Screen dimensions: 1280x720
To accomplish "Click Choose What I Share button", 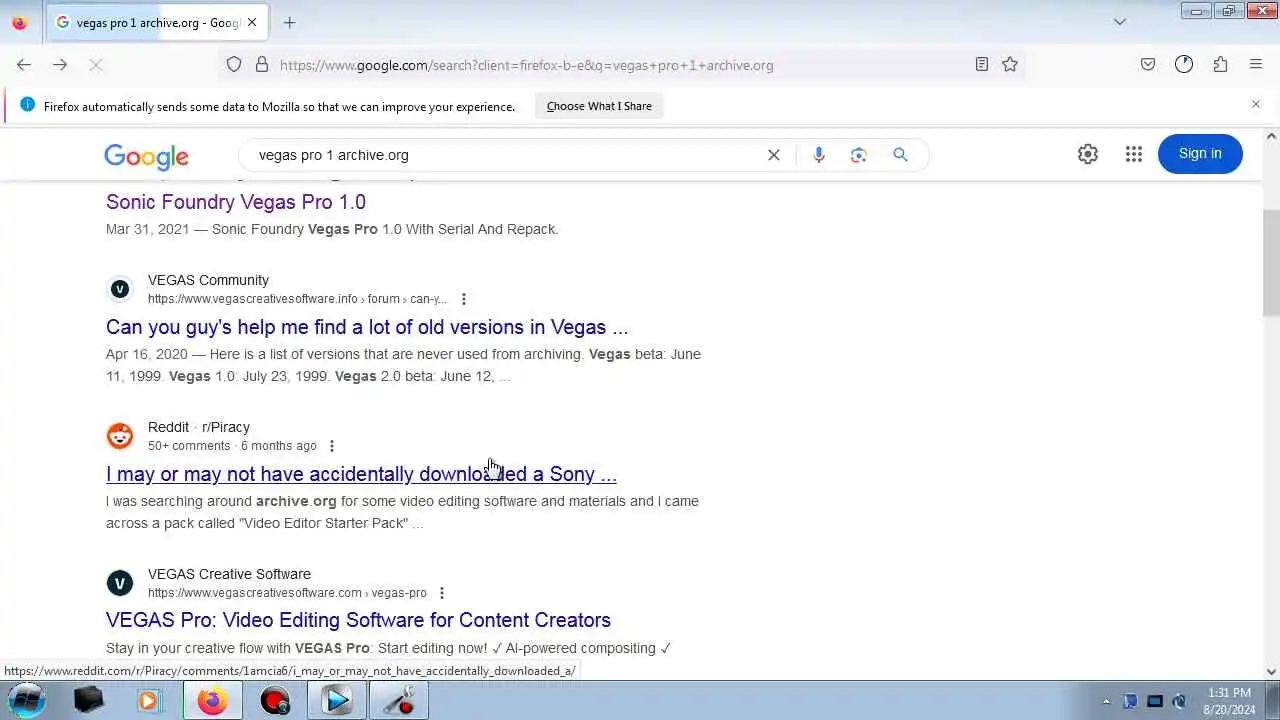I will [x=599, y=106].
